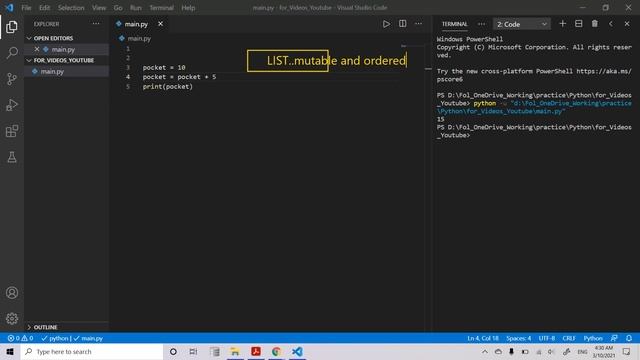The width and height of the screenshot is (640, 360).
Task: Create a new terminal with plus icon
Action: (562, 24)
